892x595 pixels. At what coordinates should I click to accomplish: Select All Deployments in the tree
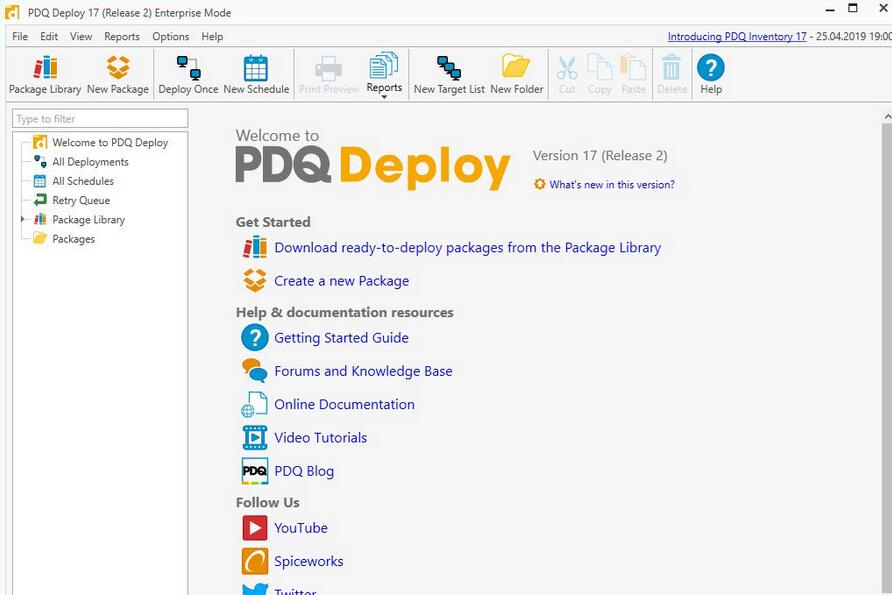[x=90, y=162]
